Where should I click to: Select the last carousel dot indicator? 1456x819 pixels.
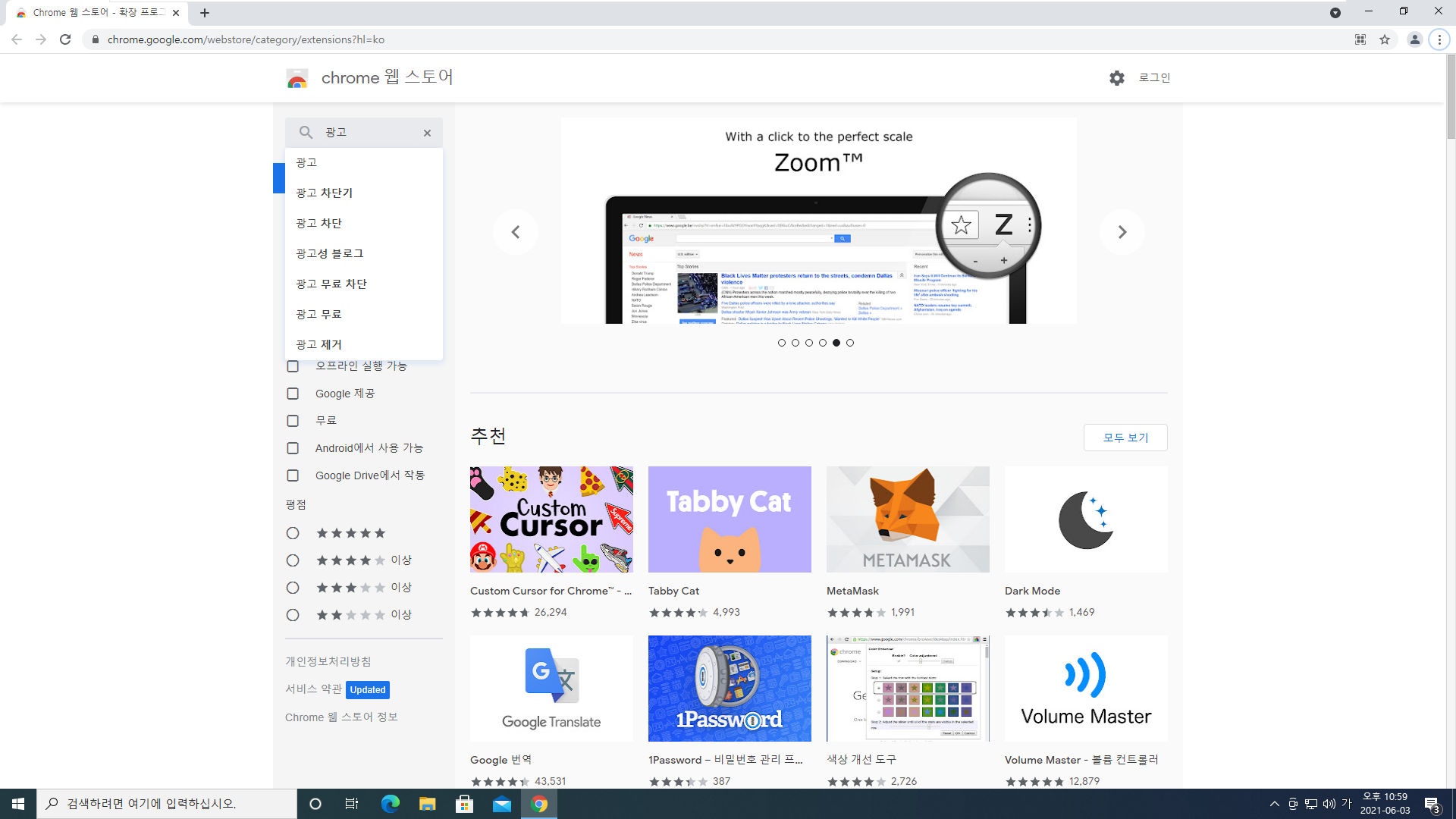(x=850, y=343)
